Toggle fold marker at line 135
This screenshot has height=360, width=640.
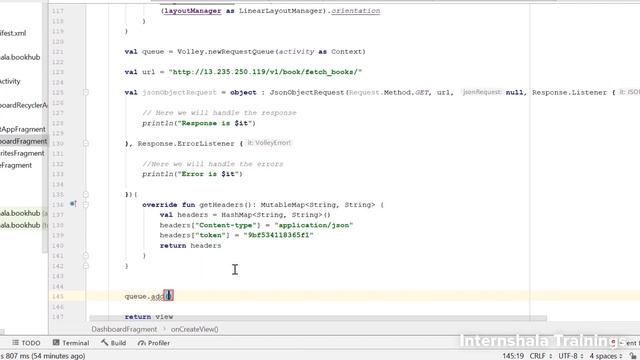click(86, 194)
